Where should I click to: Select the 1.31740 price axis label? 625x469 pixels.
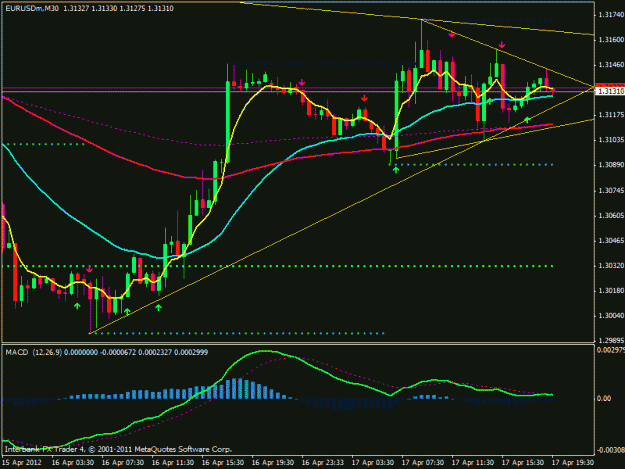click(611, 15)
